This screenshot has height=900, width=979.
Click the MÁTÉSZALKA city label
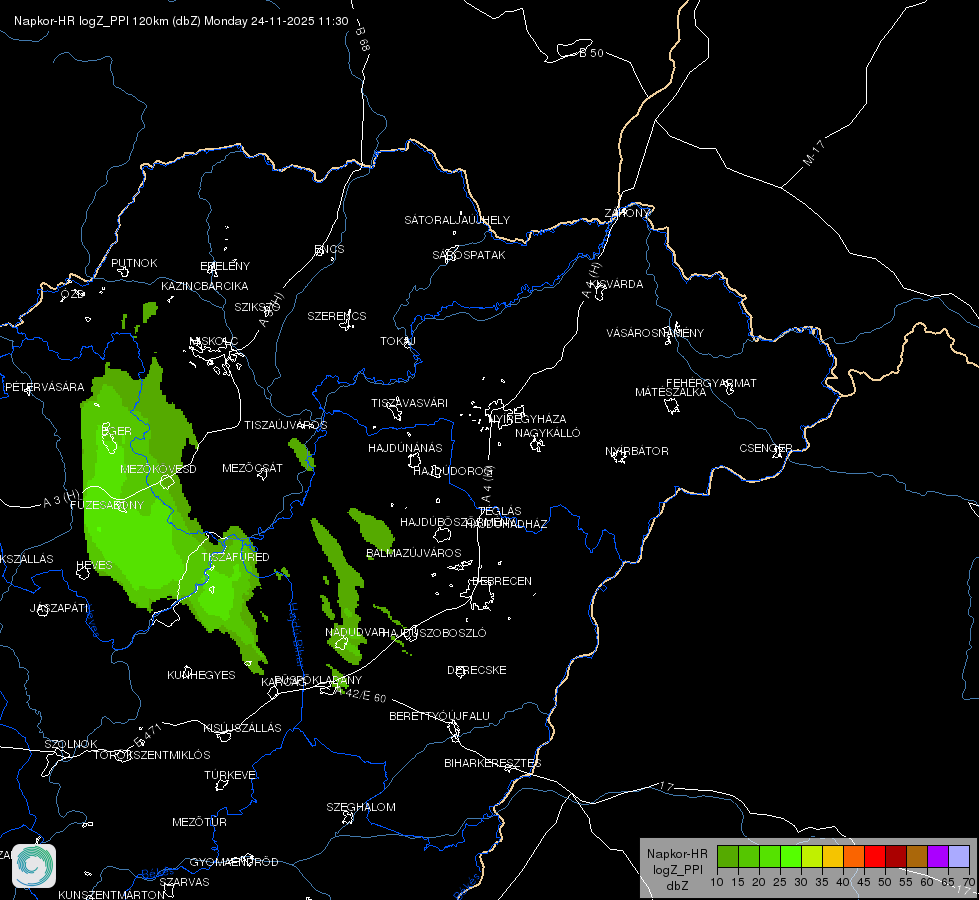coord(671,392)
